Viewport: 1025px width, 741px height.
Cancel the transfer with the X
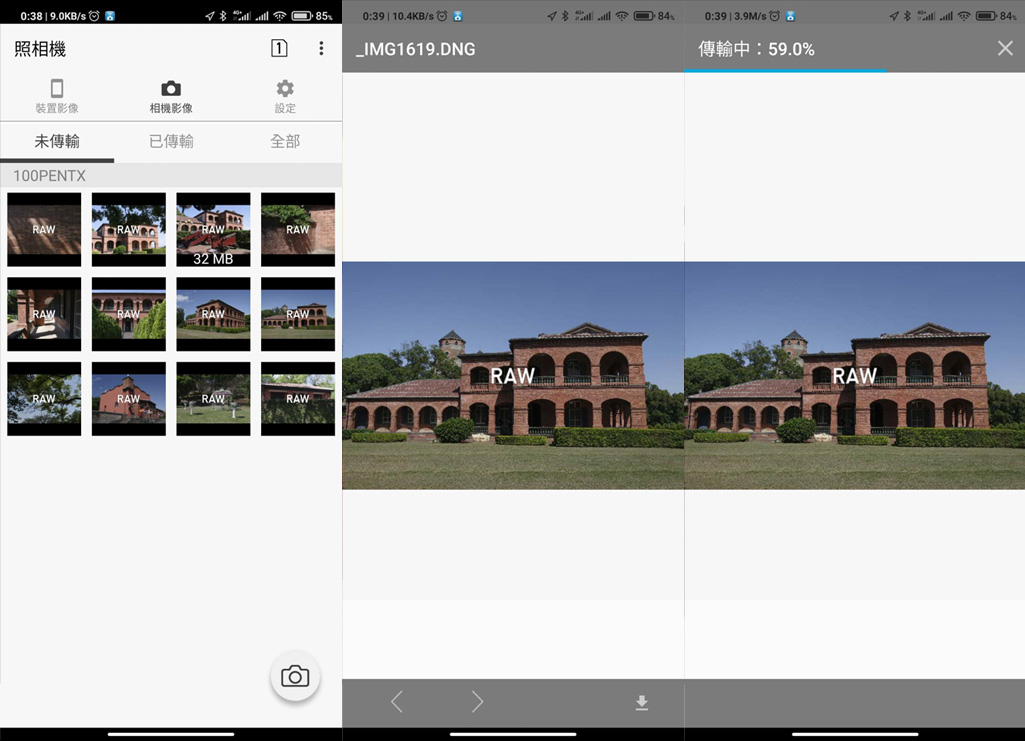(x=1005, y=49)
